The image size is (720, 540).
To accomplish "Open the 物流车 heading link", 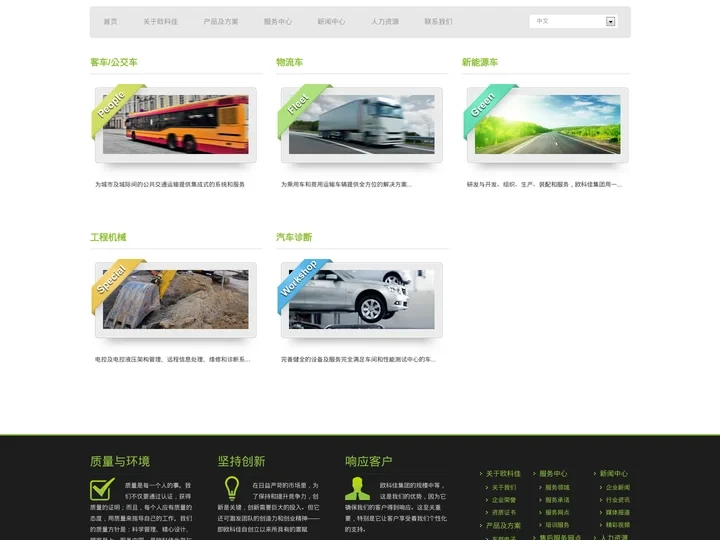I will [289, 62].
